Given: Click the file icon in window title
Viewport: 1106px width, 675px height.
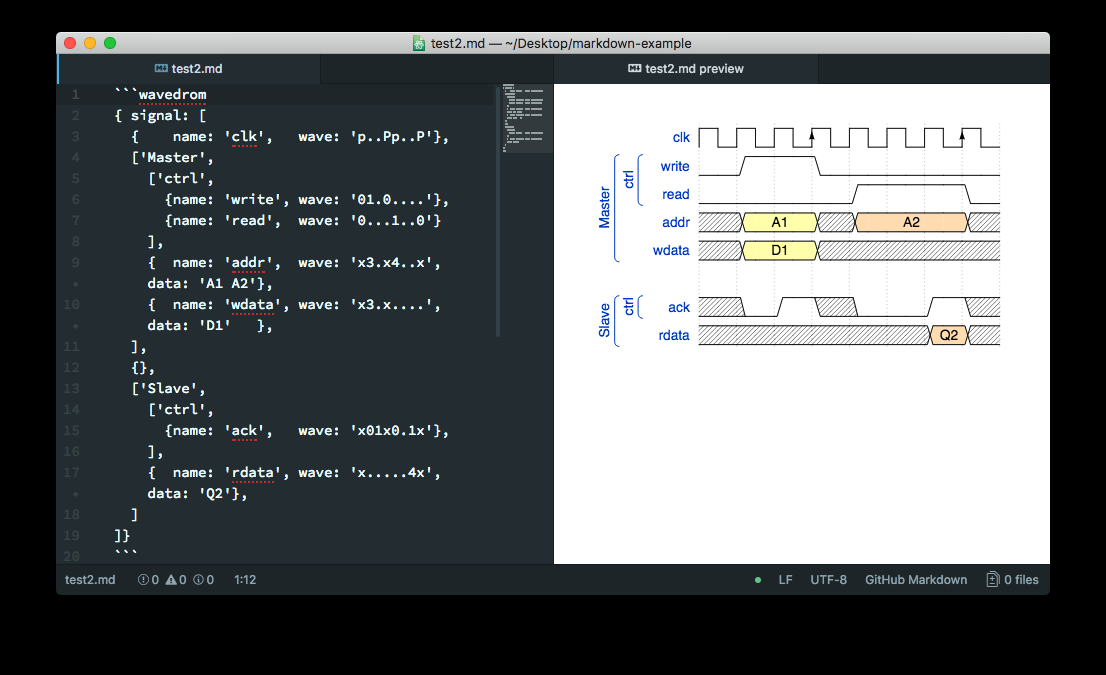Looking at the screenshot, I should pos(419,43).
